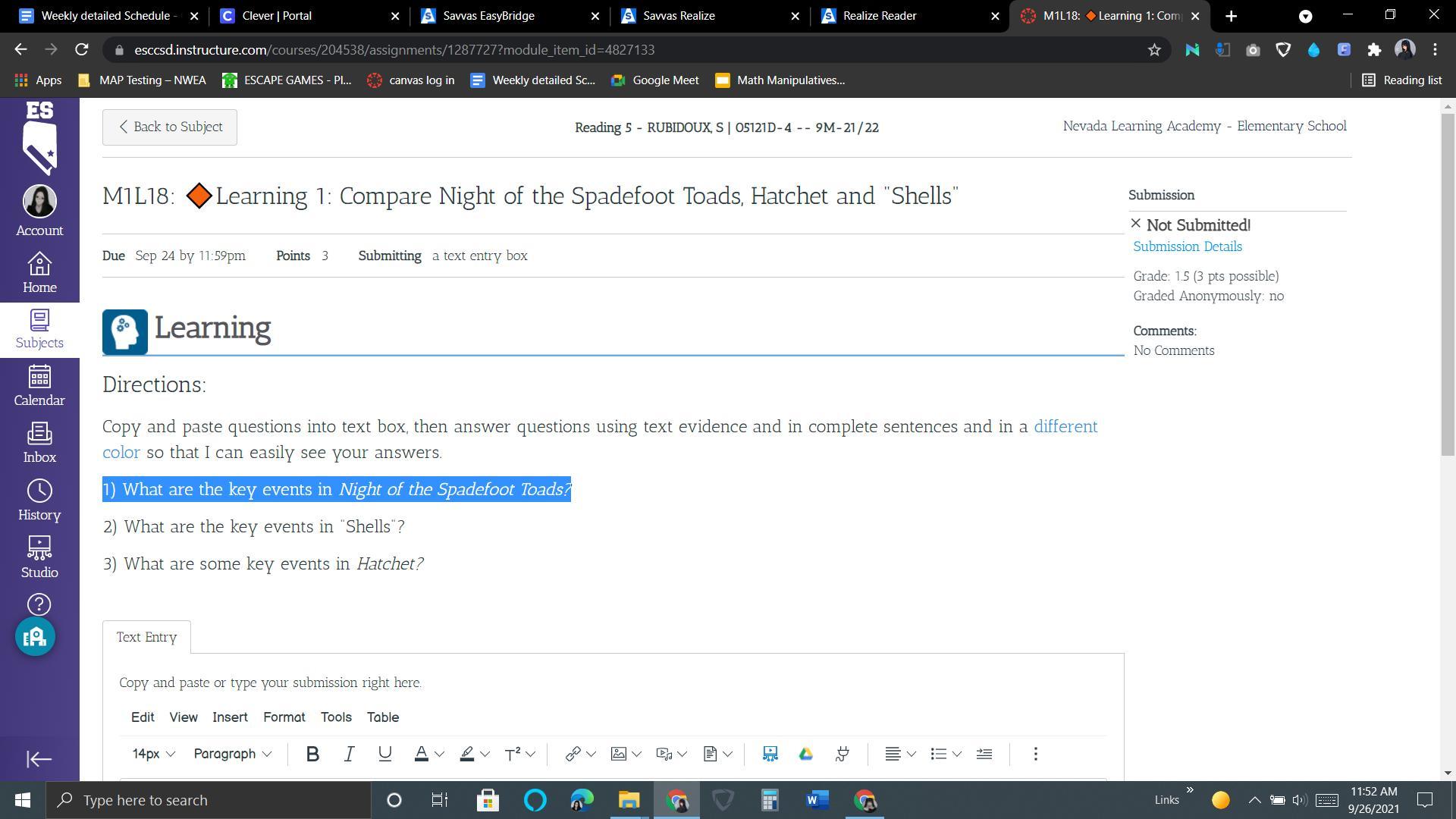The image size is (1456, 819).
Task: Click the external apps plug icon
Action: (x=842, y=754)
